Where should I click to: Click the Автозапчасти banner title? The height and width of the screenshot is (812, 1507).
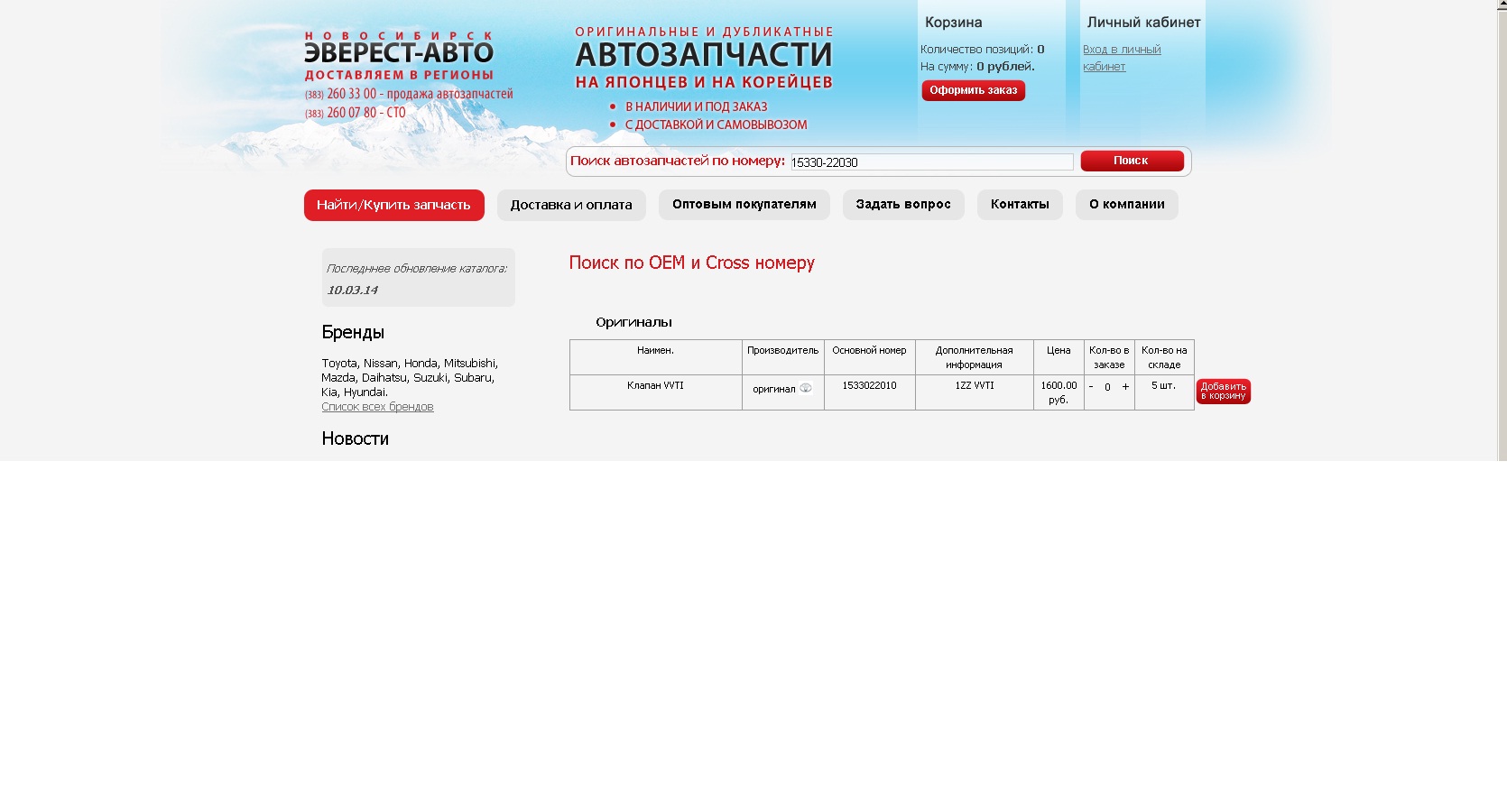pos(704,54)
